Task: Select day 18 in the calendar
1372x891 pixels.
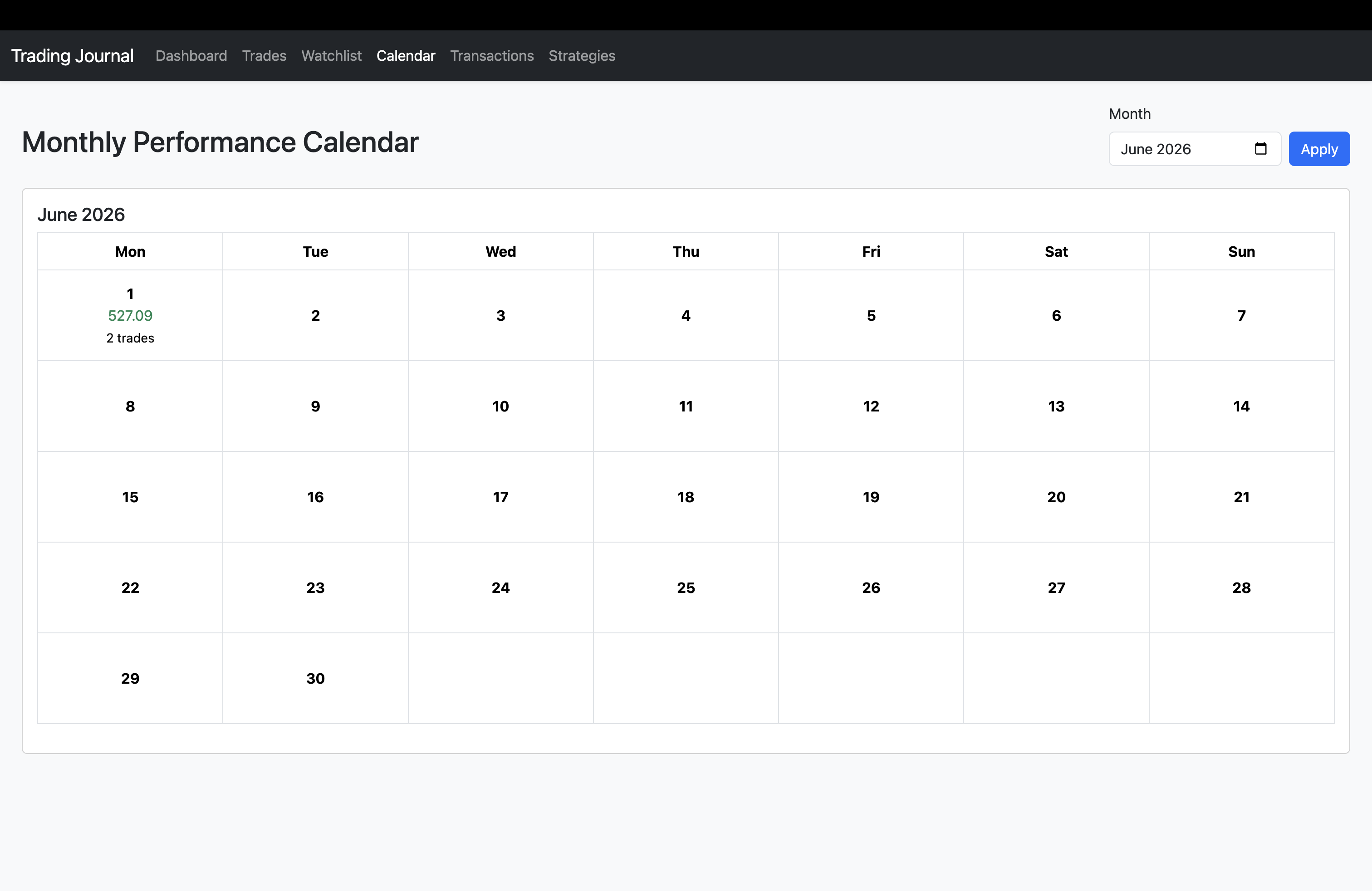Action: (x=686, y=497)
